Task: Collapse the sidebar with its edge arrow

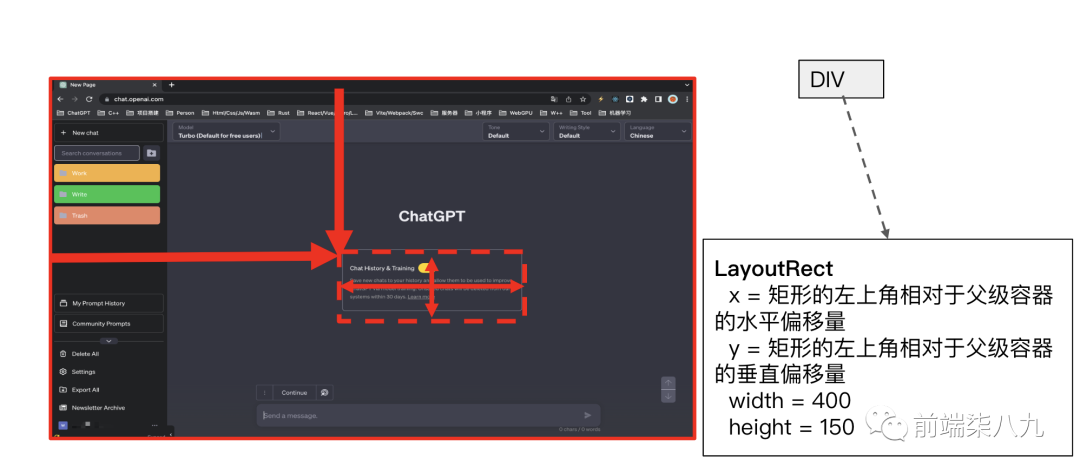Action: (x=171, y=434)
